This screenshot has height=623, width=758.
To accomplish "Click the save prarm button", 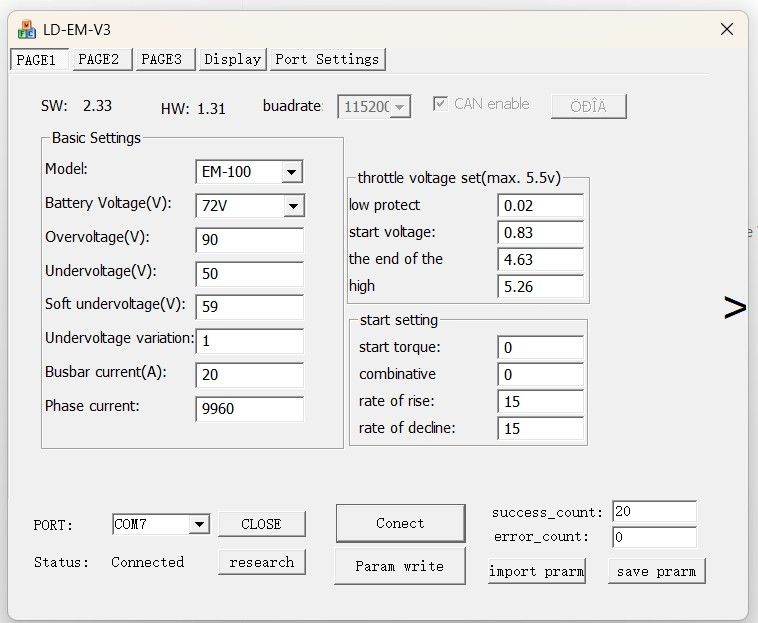I will (x=656, y=571).
